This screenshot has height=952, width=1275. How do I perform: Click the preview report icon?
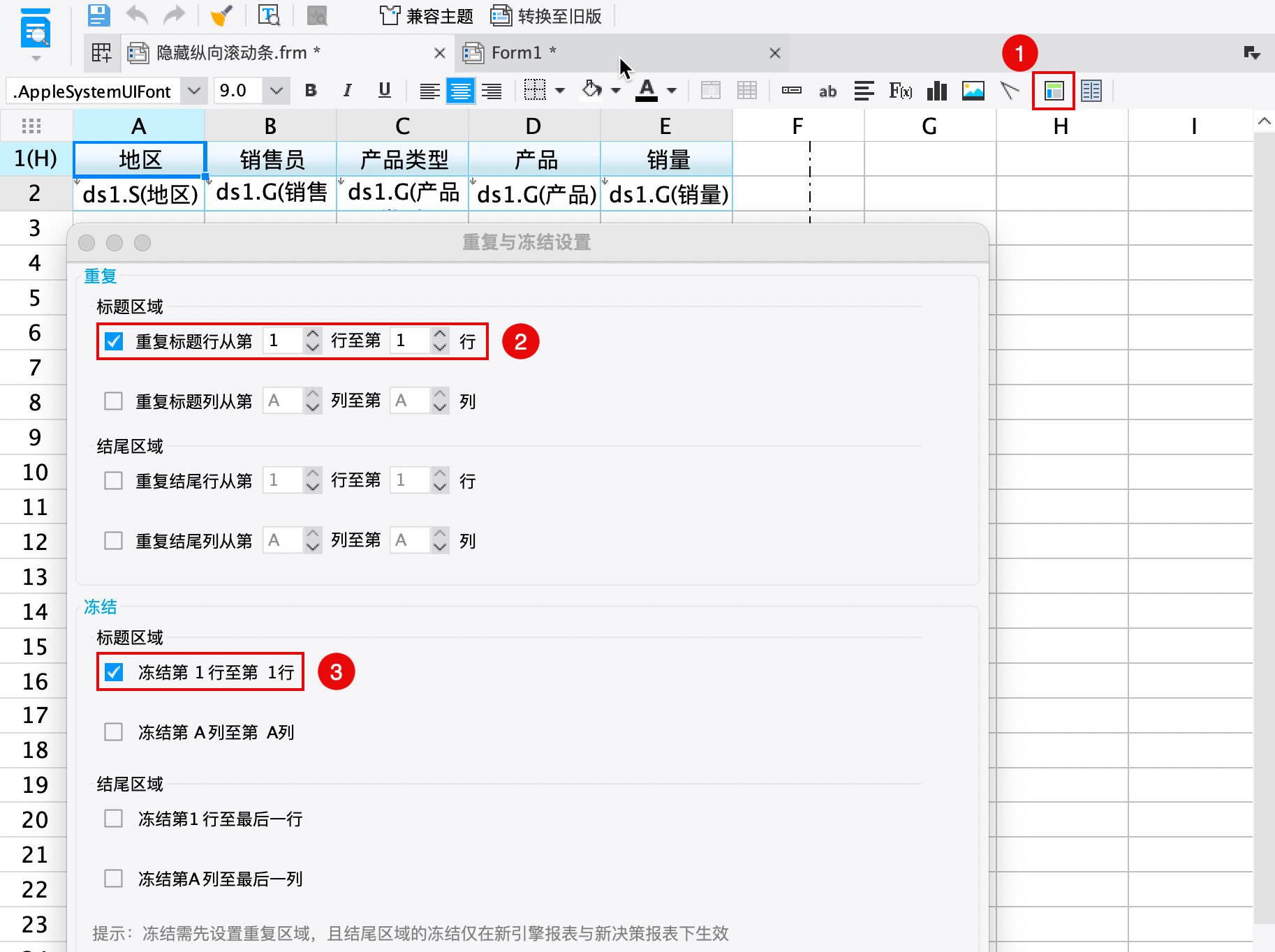pos(35,29)
